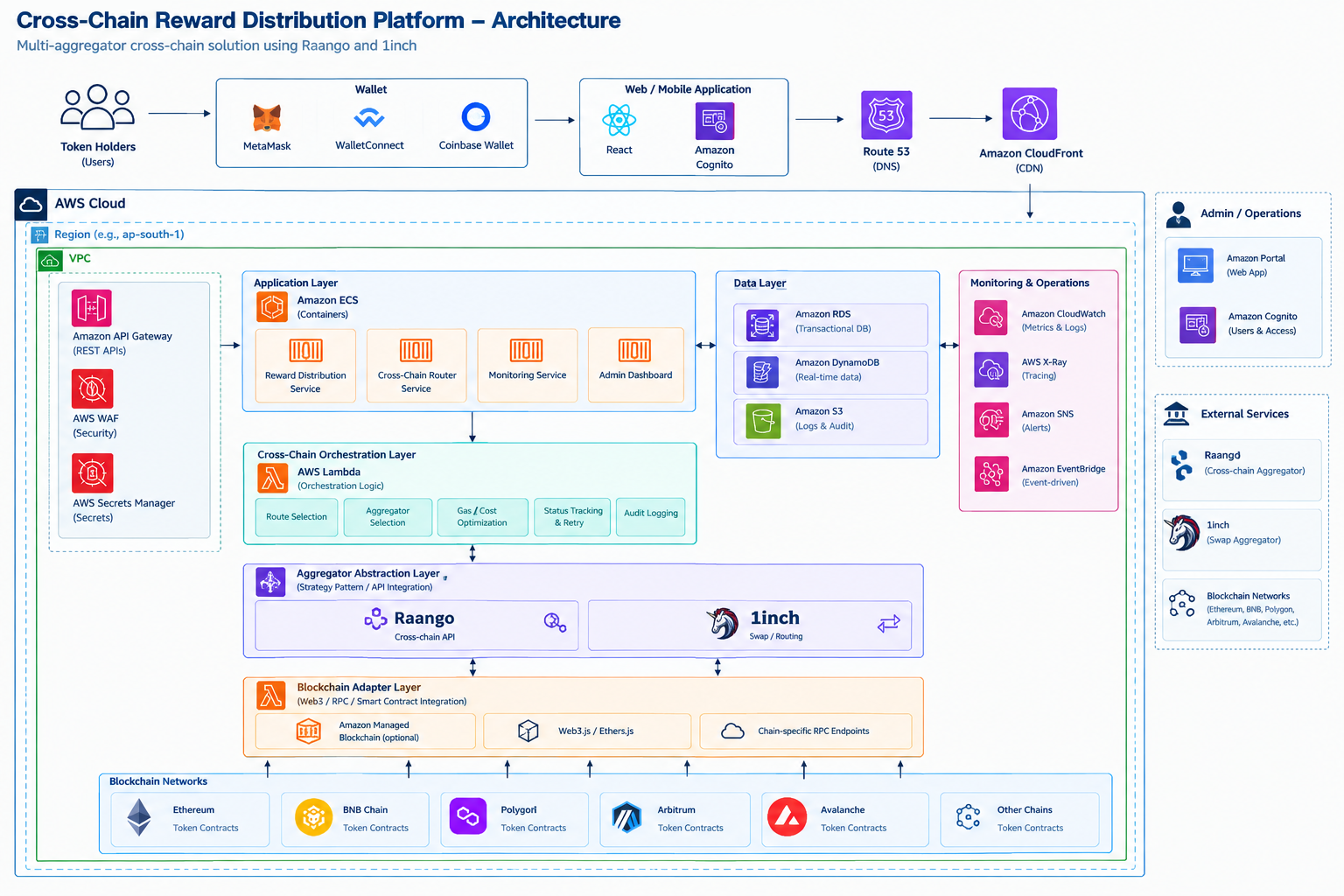Click the Chain-specific RPC Endpoints cloud icon
1344x896 pixels.
[x=732, y=731]
